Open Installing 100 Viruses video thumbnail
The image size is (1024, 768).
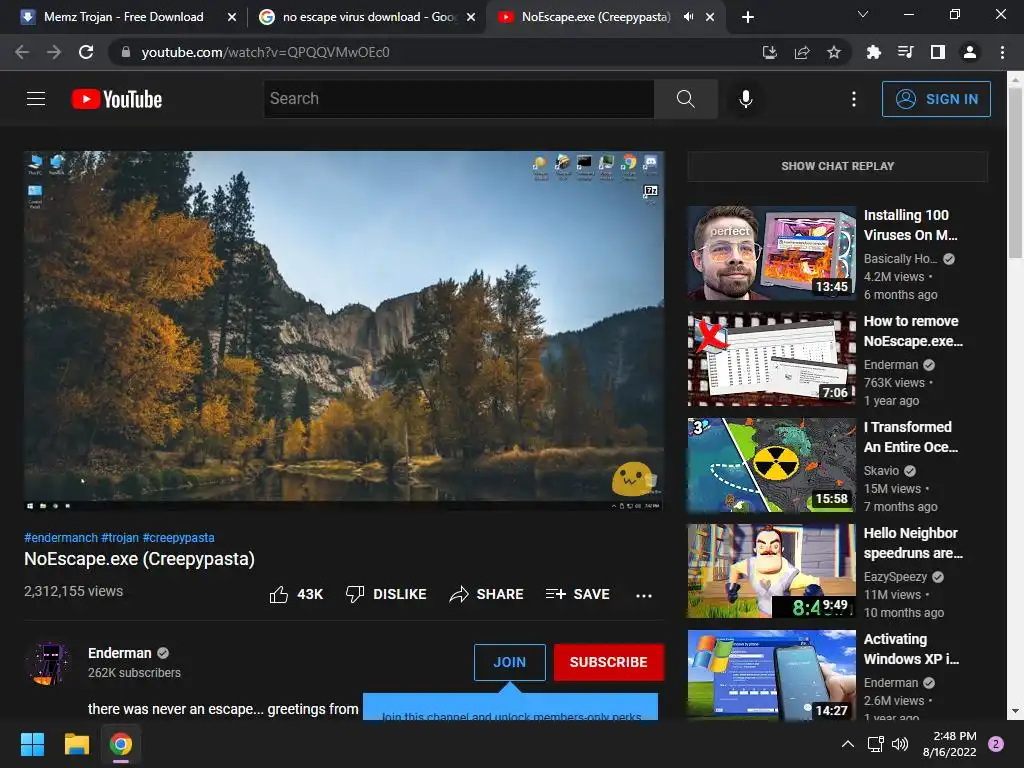(x=771, y=253)
